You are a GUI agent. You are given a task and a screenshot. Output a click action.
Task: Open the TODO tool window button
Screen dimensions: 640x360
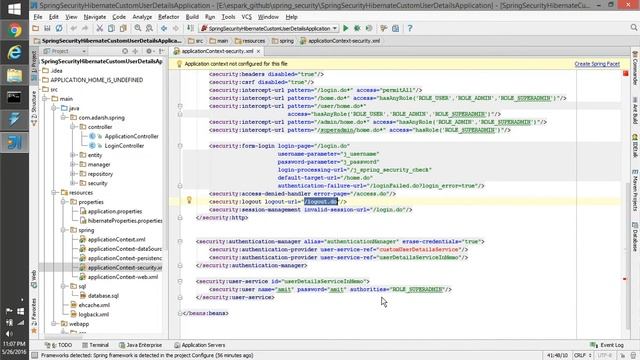pos(59,345)
